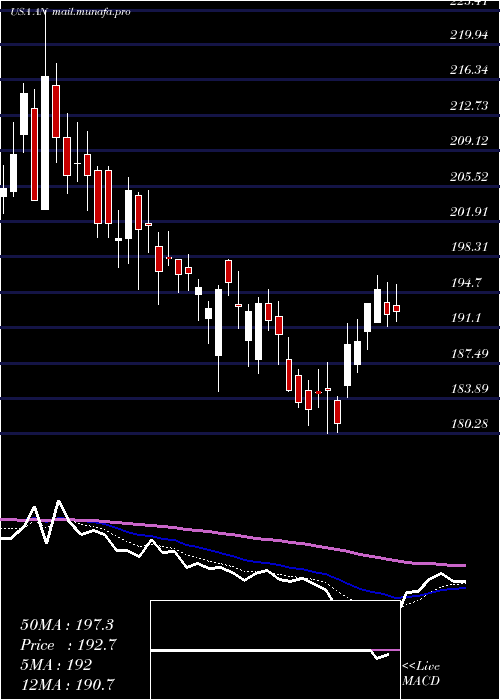Click the 205.52 price axis label
The width and height of the screenshot is (500, 700).
pos(469,177)
